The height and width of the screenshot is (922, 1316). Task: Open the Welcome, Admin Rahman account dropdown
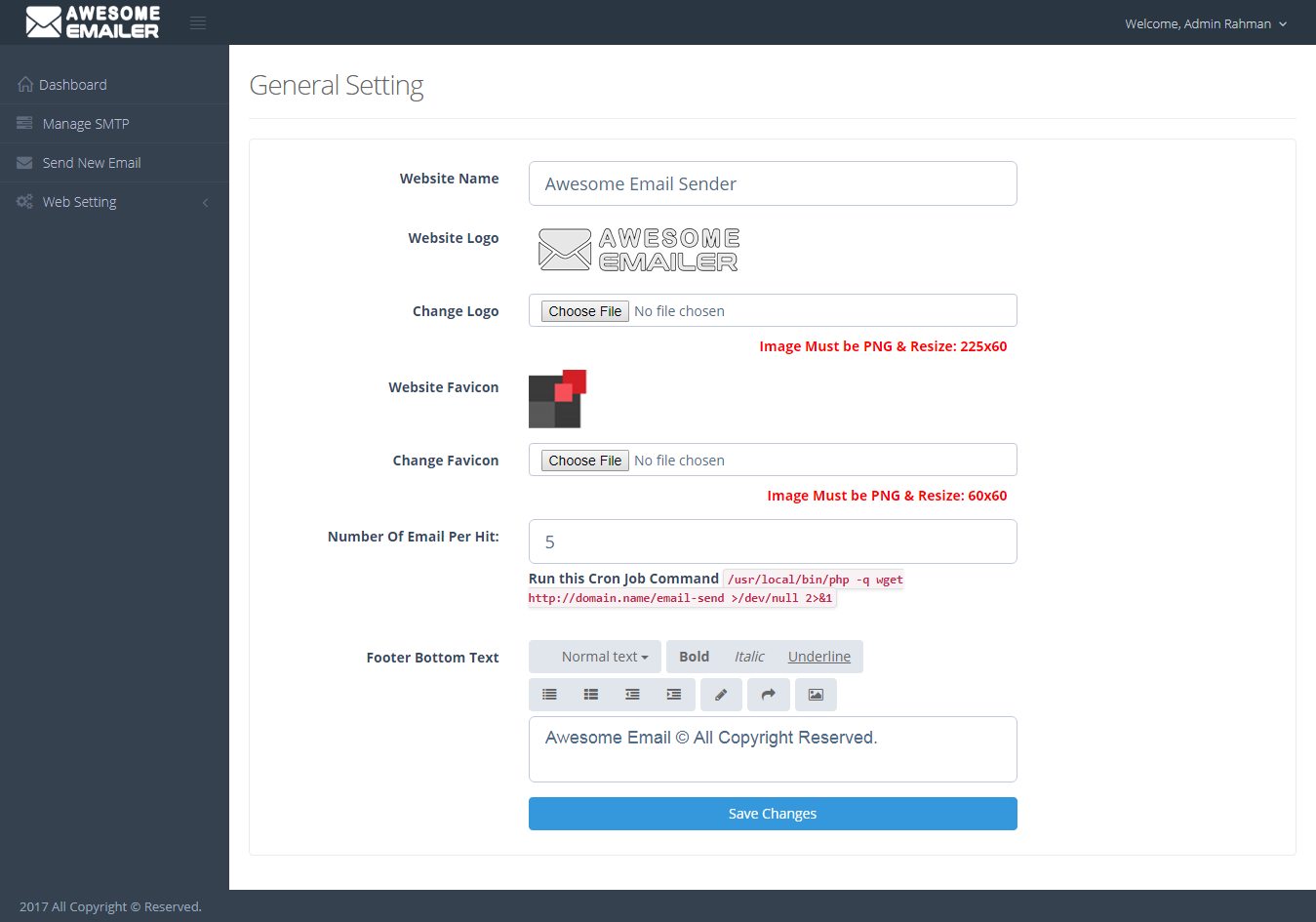1206,22
